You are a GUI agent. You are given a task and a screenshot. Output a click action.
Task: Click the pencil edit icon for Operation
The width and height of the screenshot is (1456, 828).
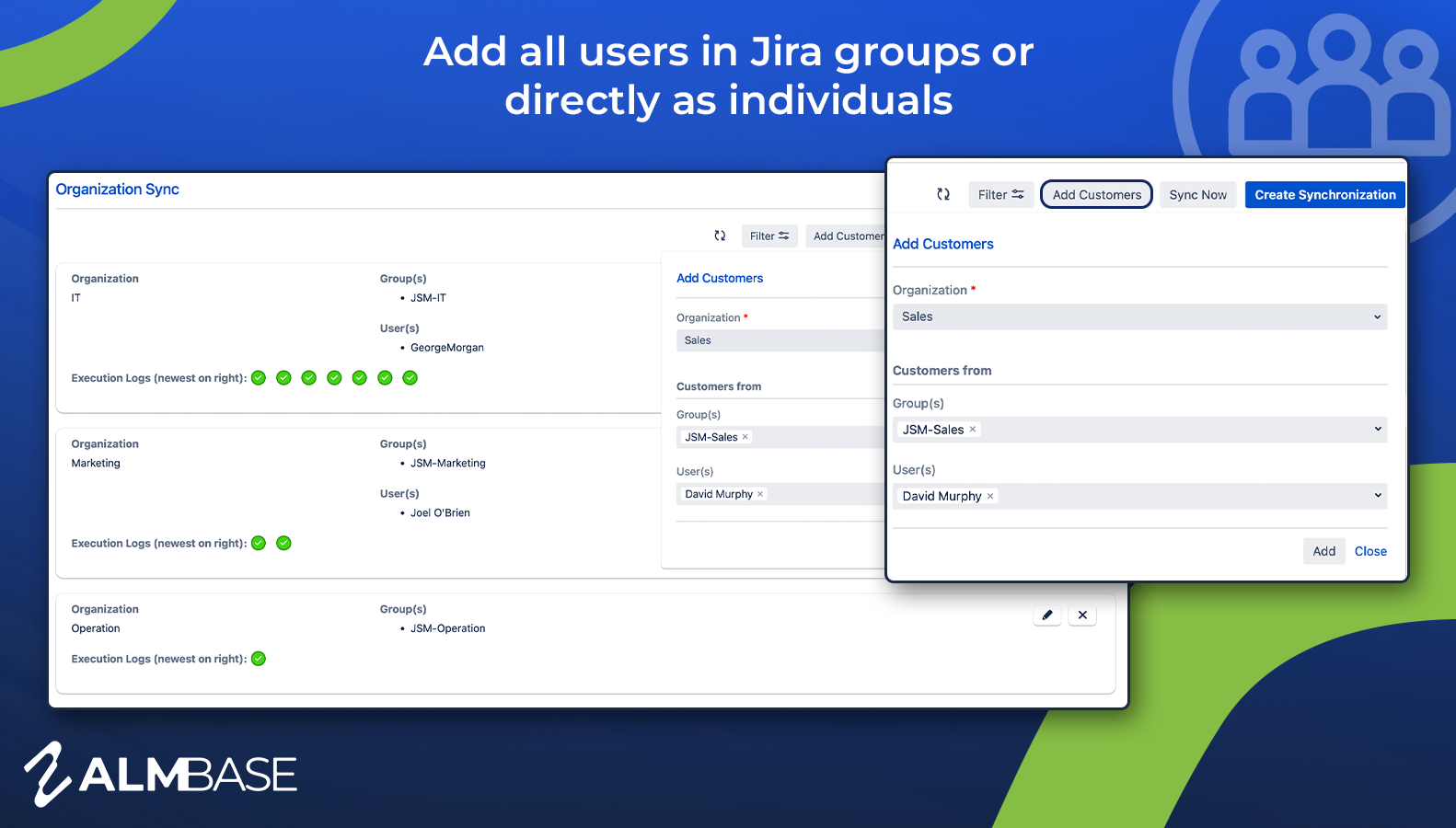click(x=1047, y=615)
